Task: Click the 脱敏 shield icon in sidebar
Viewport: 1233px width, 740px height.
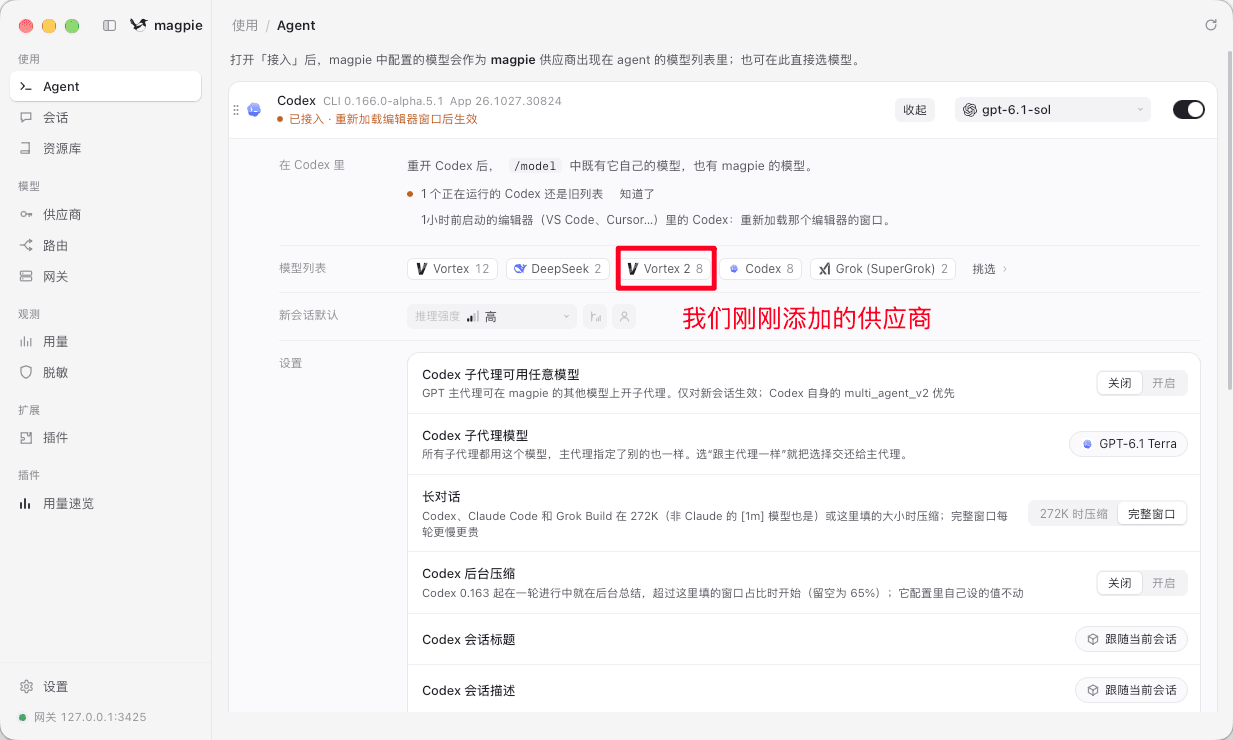Action: 26,373
